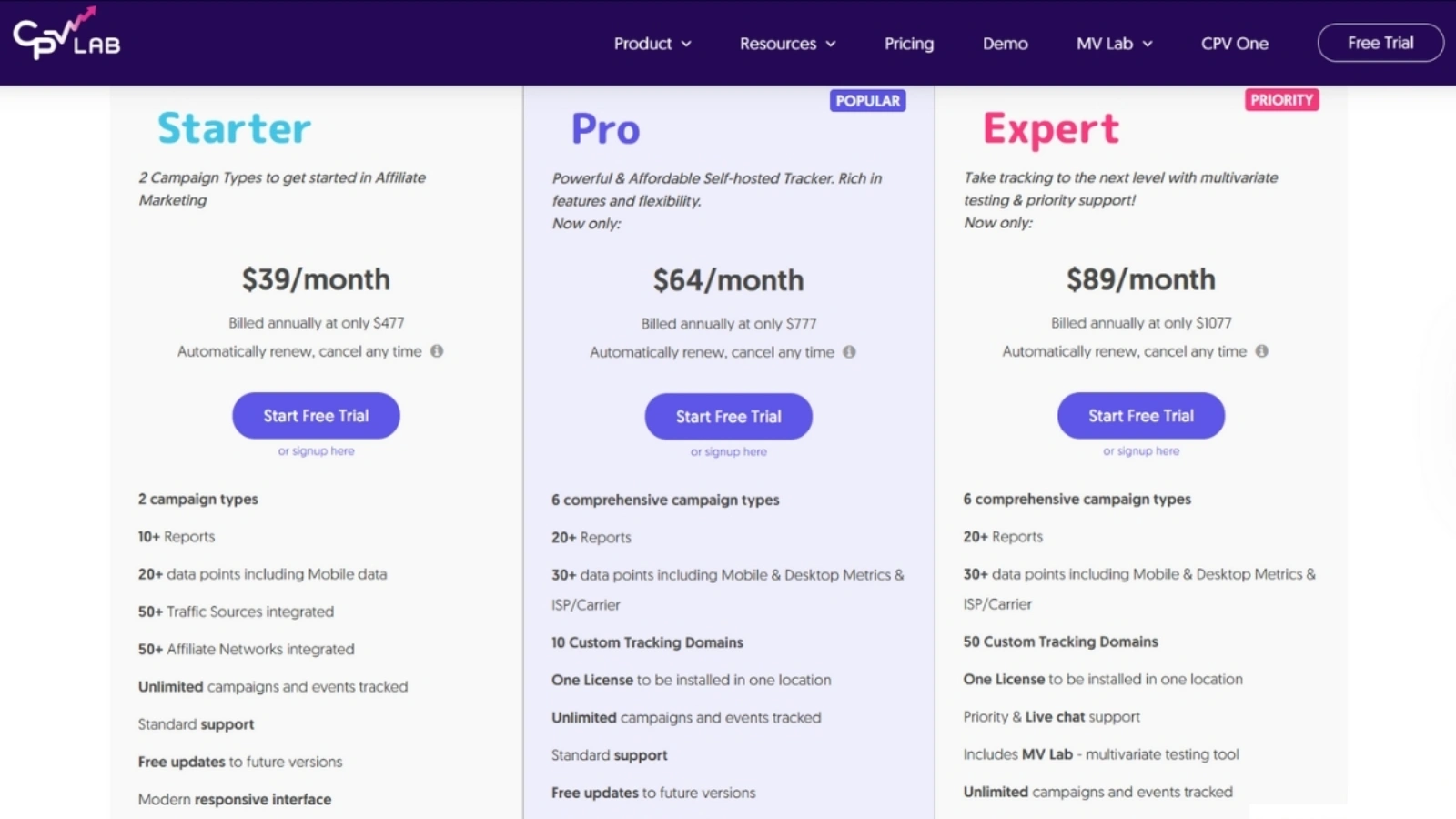Select CPV One in the navigation
1456x819 pixels.
[x=1234, y=43]
